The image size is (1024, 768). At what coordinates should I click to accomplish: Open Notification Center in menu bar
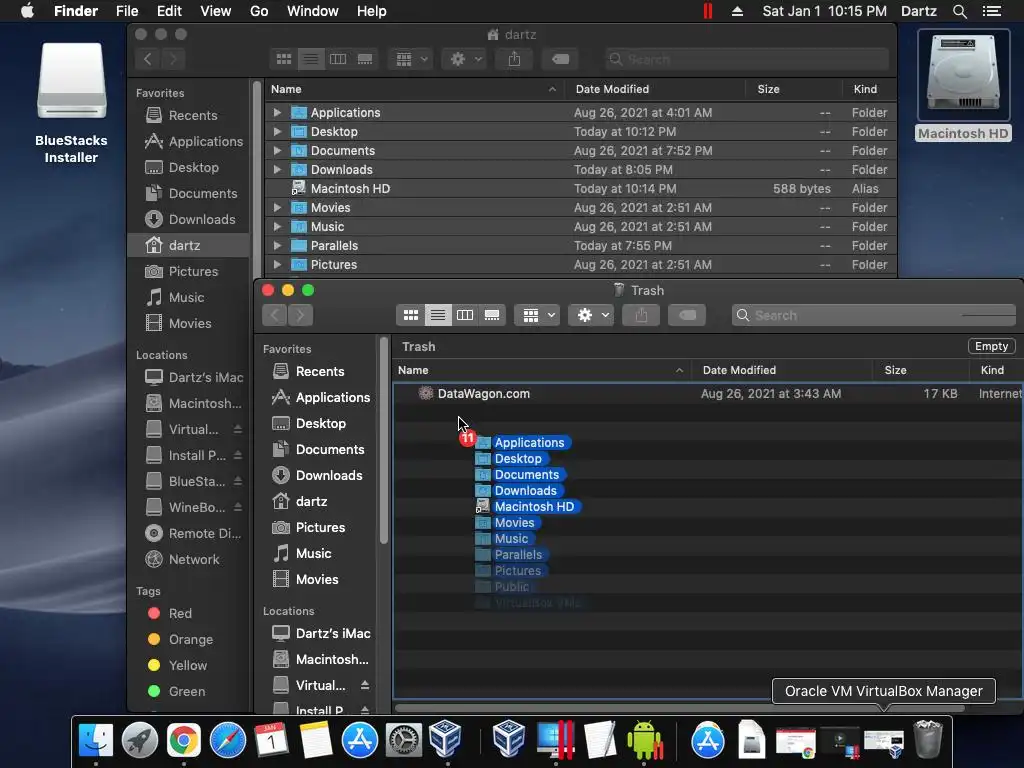(992, 11)
